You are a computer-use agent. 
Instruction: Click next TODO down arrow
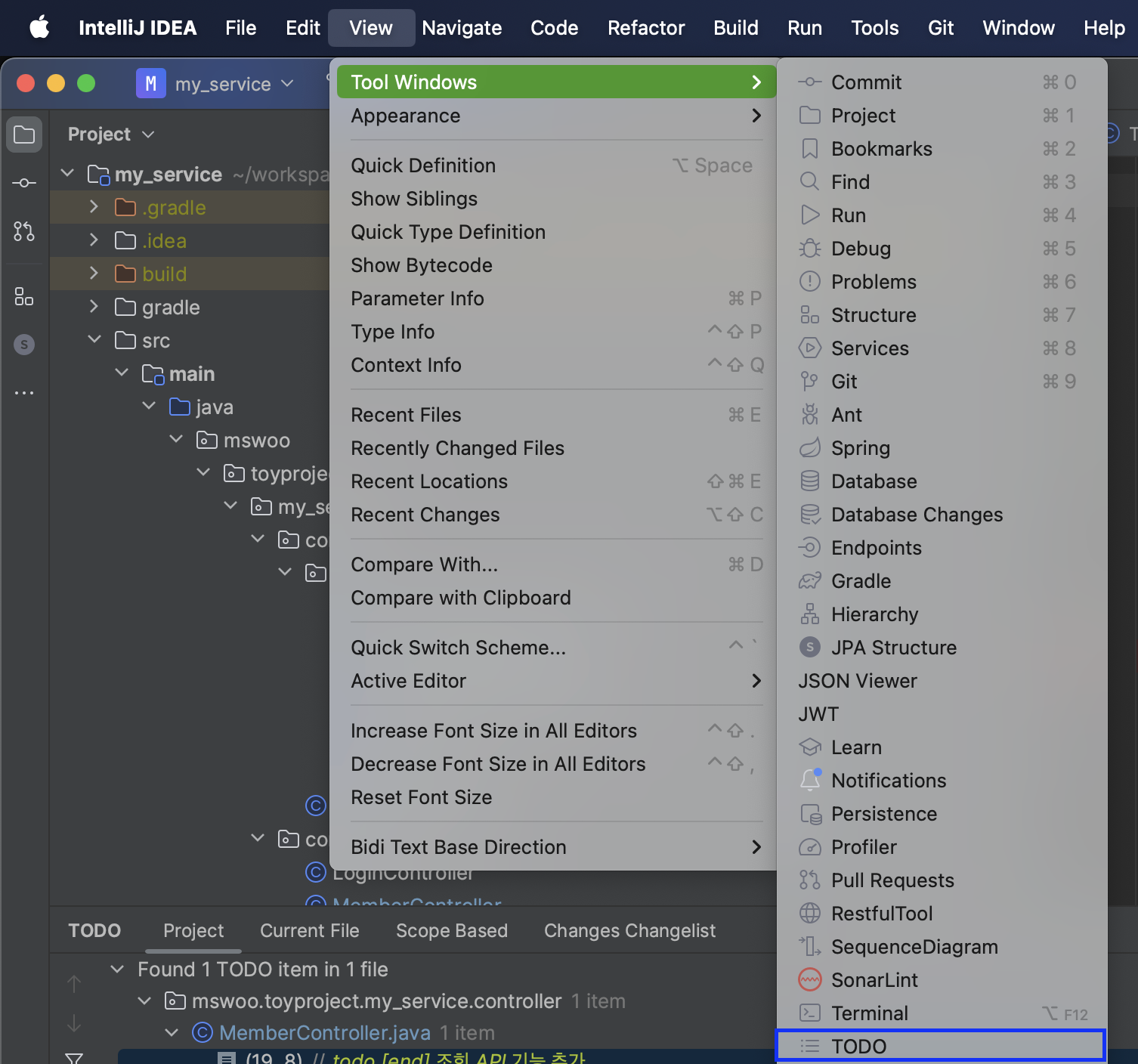coord(74,1023)
